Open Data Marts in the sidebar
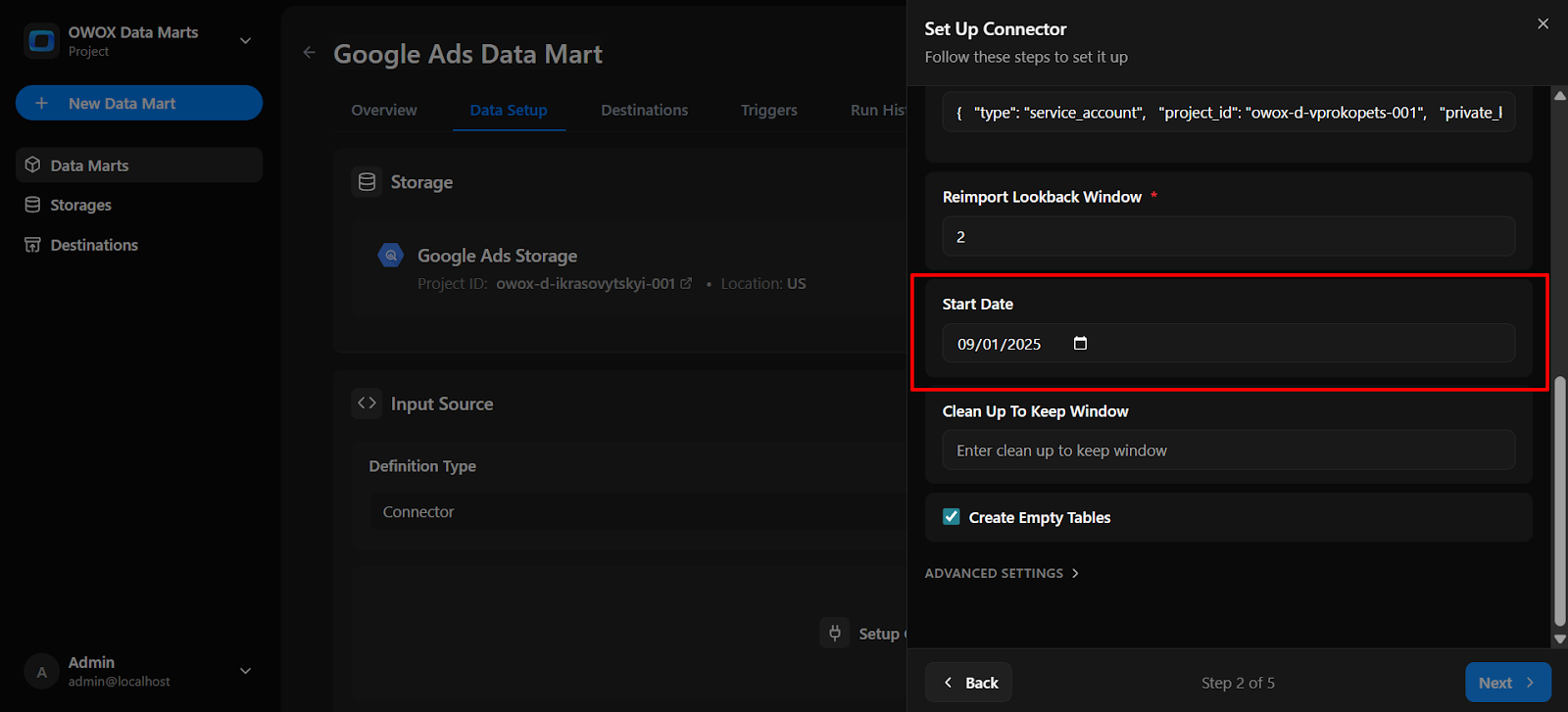The height and width of the screenshot is (712, 1568). (139, 166)
